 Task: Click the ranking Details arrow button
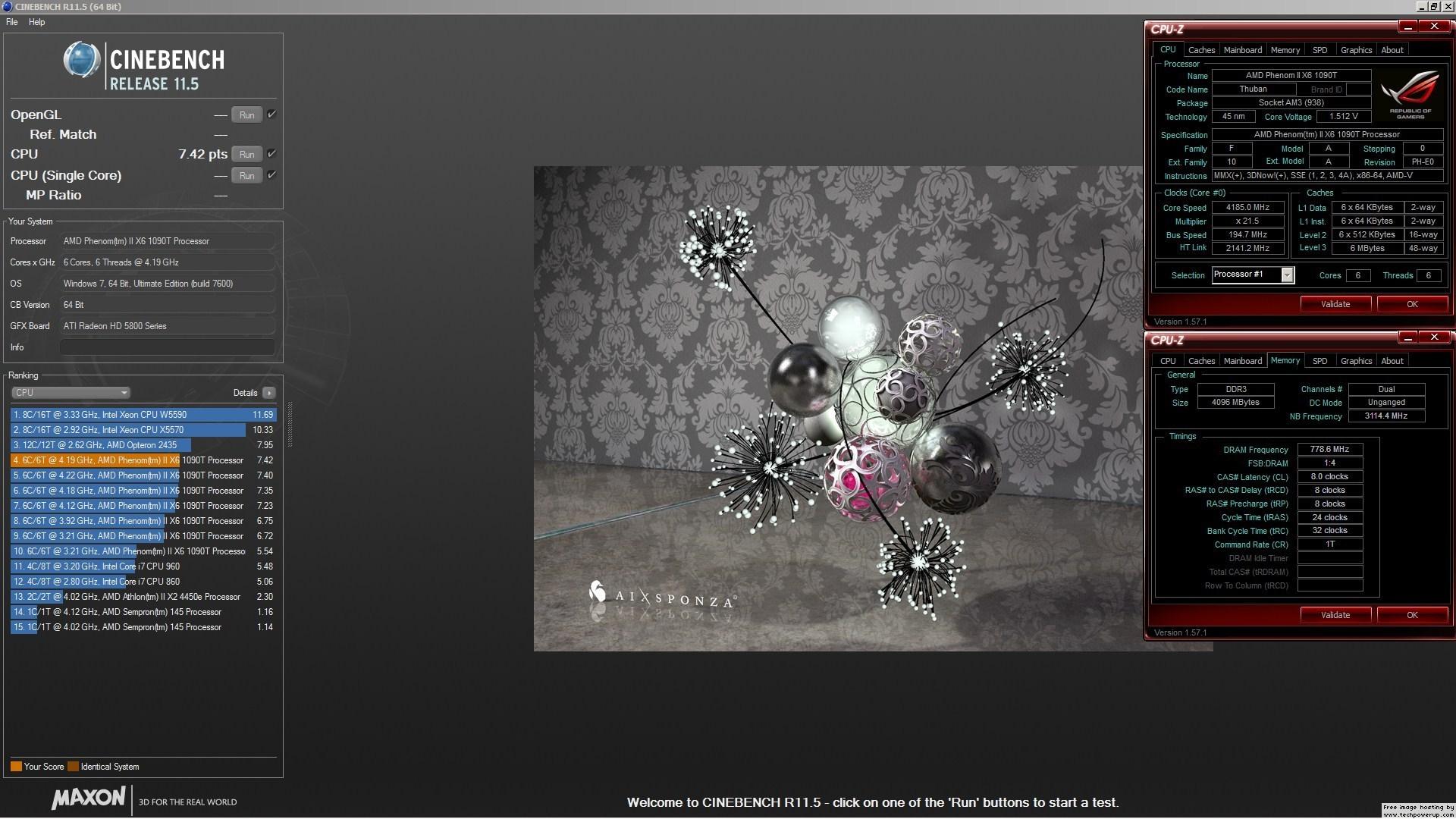268,393
